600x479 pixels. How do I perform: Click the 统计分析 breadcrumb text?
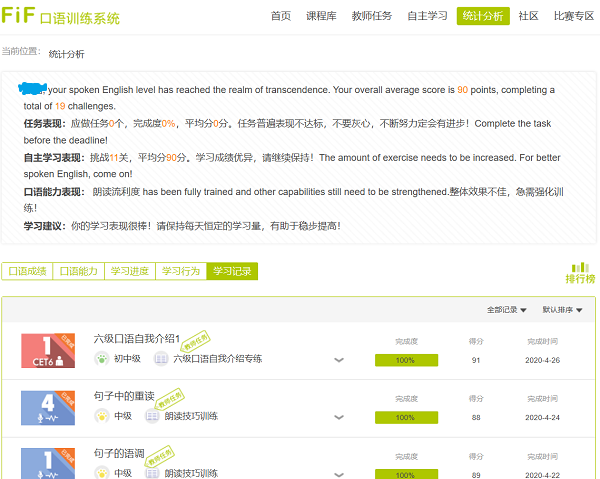[x=66, y=54]
